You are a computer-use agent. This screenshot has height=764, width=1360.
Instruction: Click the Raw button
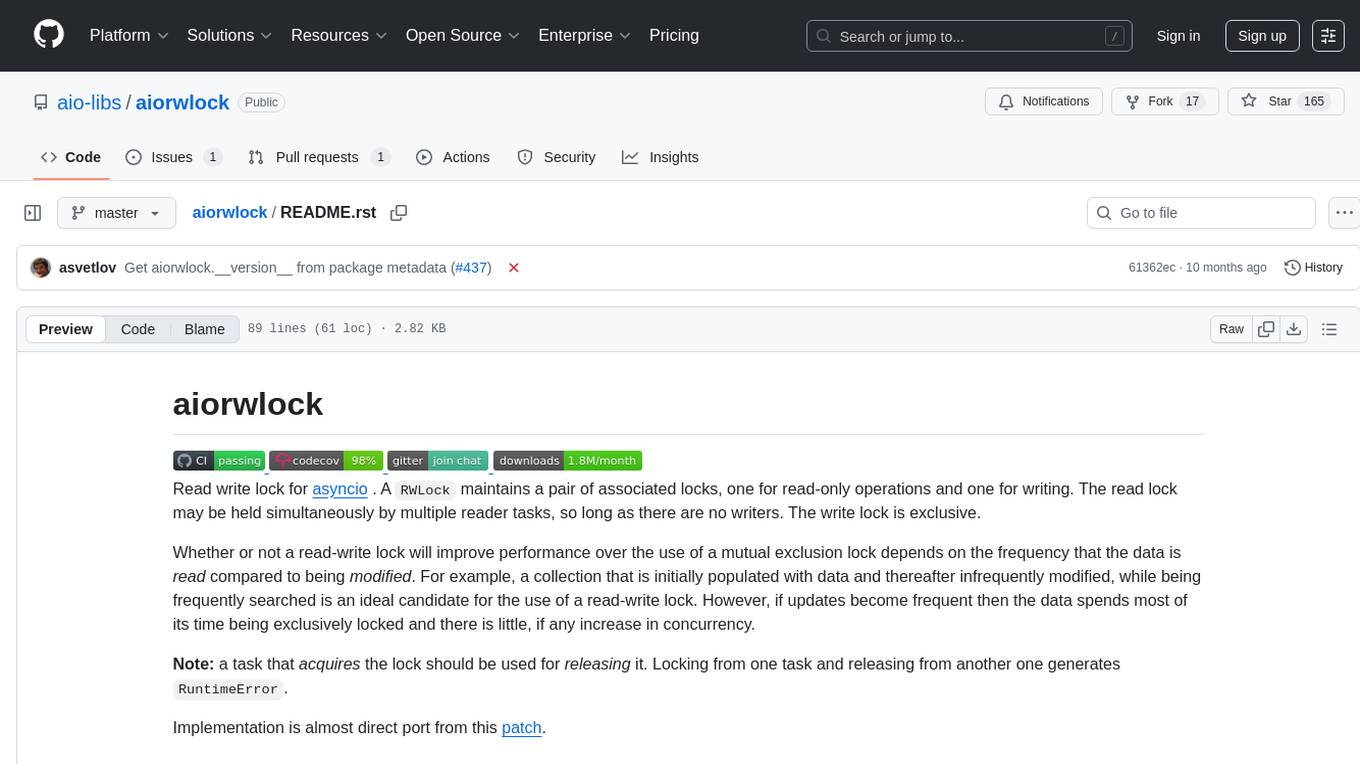pyautogui.click(x=1231, y=329)
